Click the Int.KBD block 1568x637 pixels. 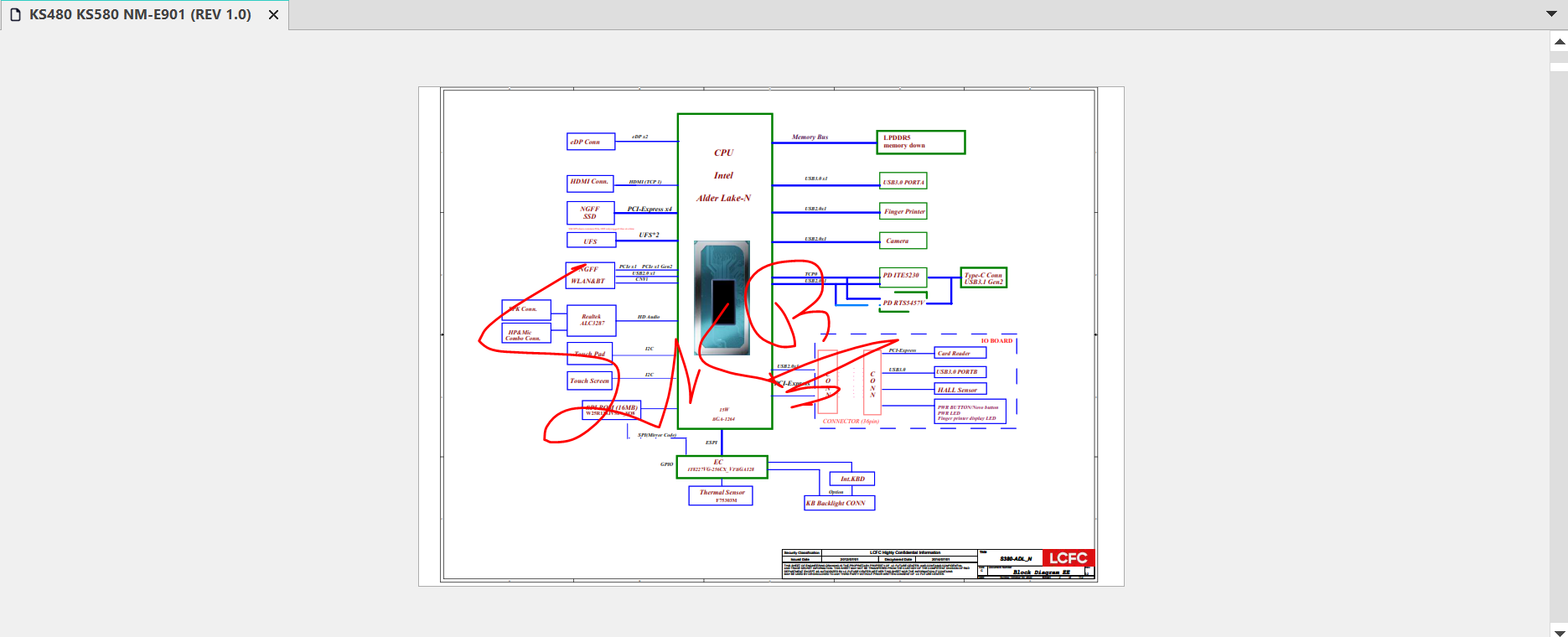(852, 479)
